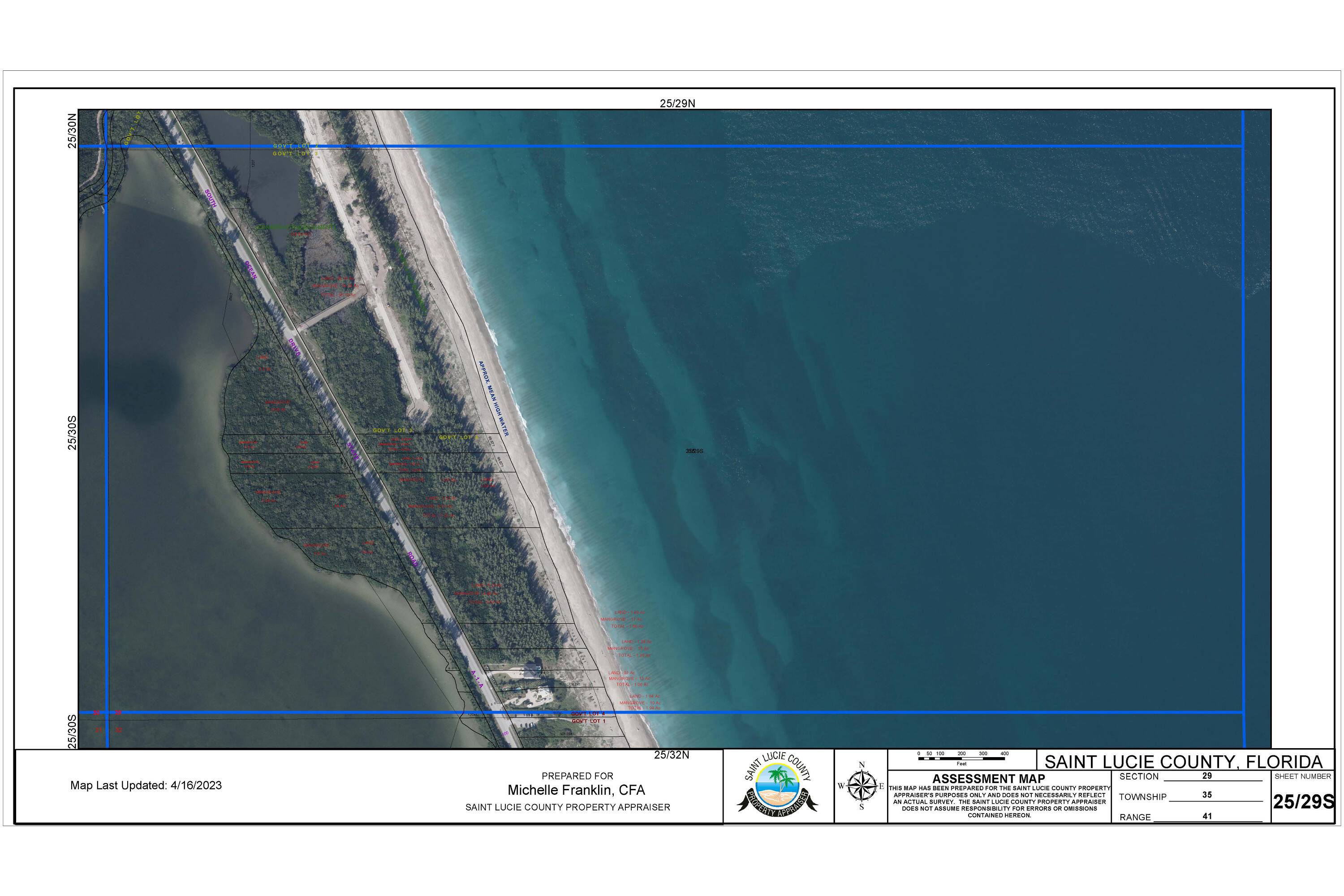Click the Approx. Mean High Water label
This screenshot has height=896, width=1344.
(x=493, y=398)
